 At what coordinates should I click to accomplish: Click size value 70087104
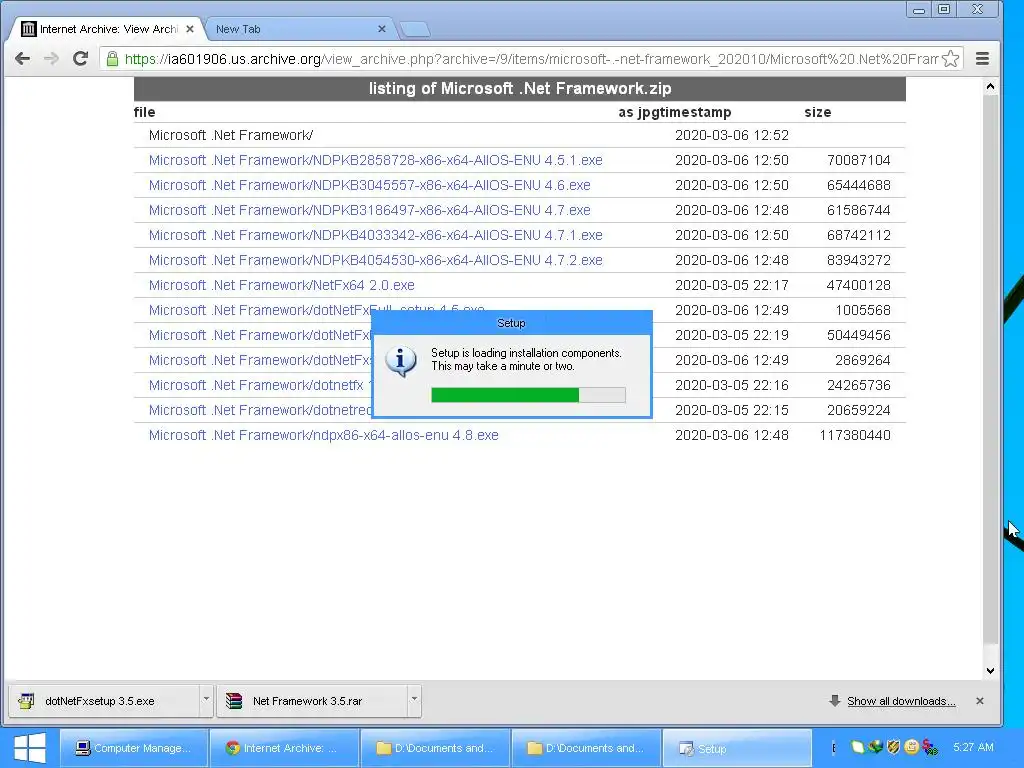pyautogui.click(x=859, y=160)
